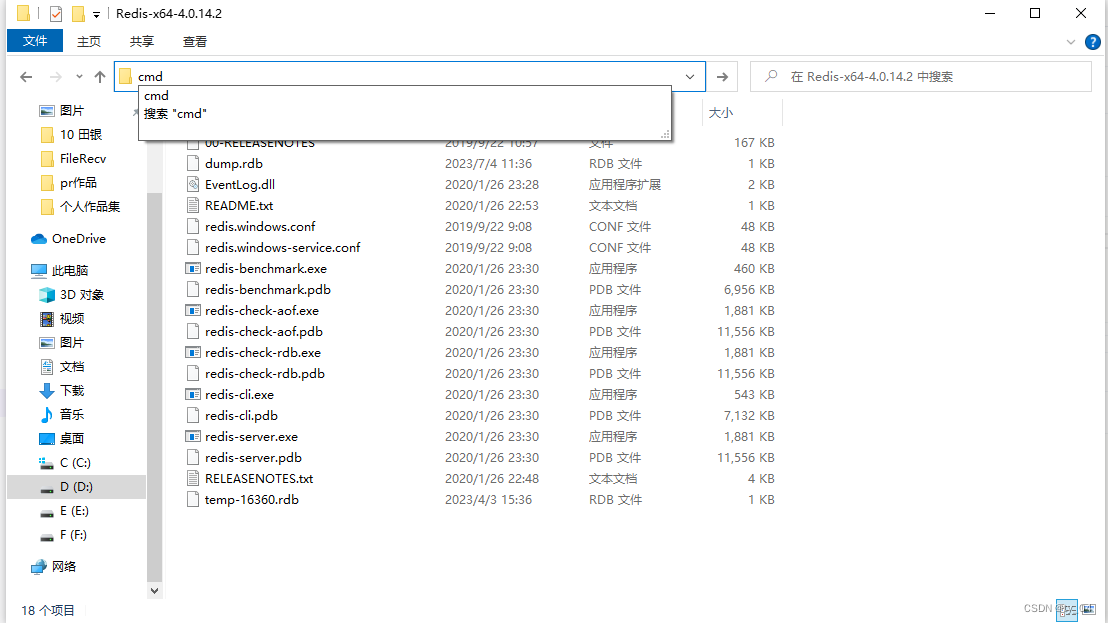
Task: Click the new folder quick access icon
Action: coord(78,13)
